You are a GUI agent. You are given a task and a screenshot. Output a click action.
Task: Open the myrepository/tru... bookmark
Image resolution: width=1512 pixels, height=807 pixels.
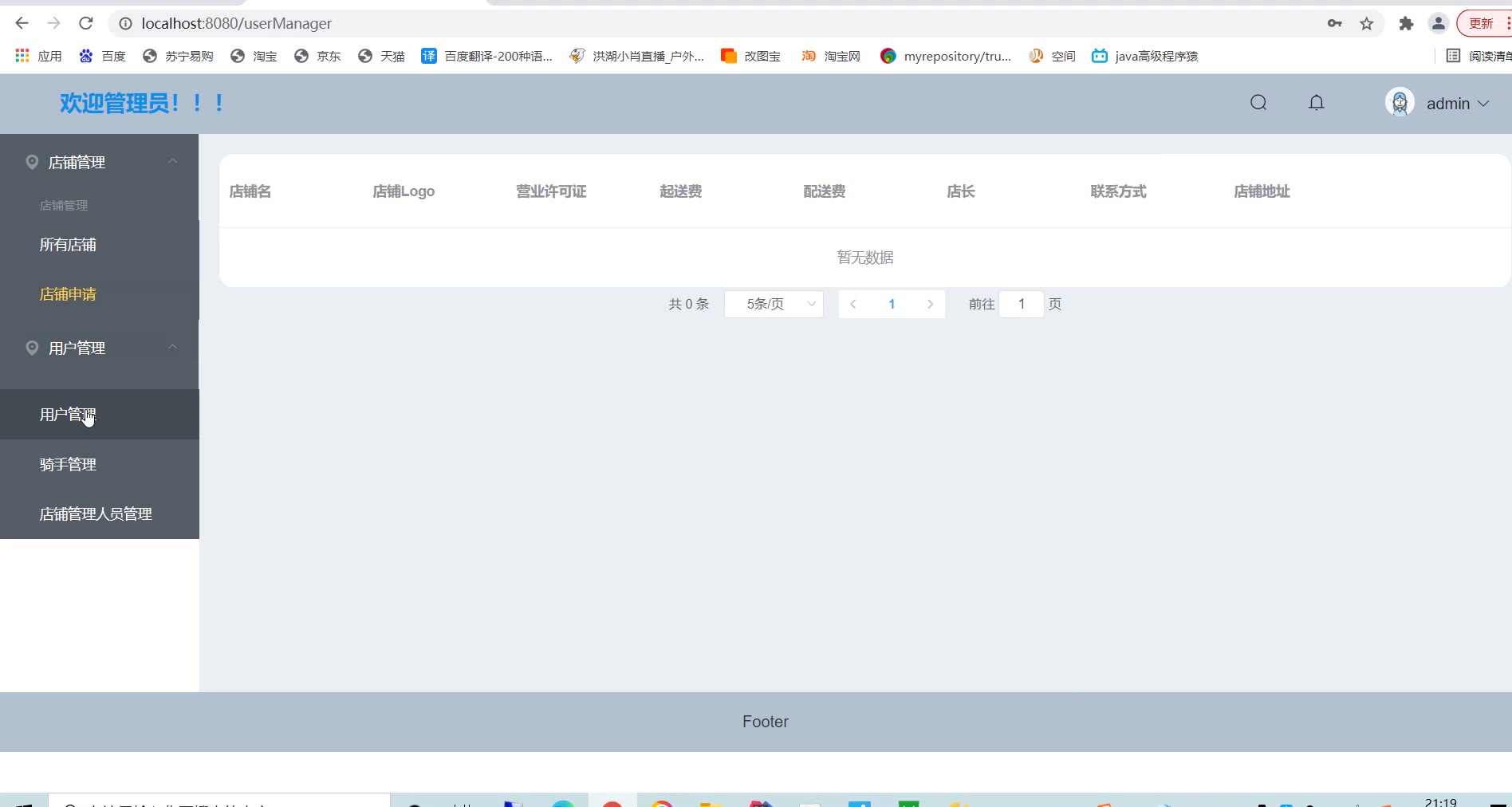tap(946, 56)
